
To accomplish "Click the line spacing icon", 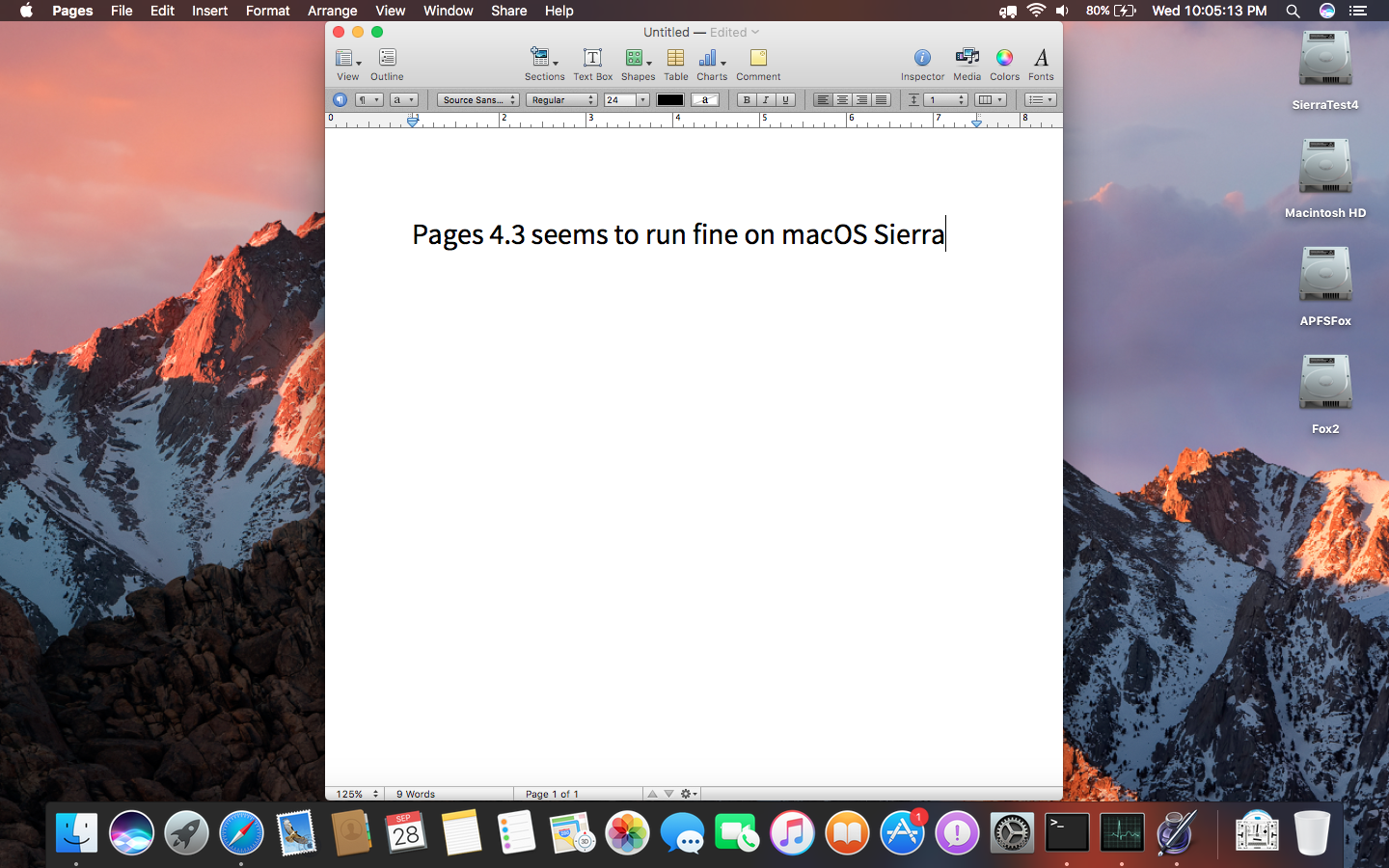I will point(913,99).
